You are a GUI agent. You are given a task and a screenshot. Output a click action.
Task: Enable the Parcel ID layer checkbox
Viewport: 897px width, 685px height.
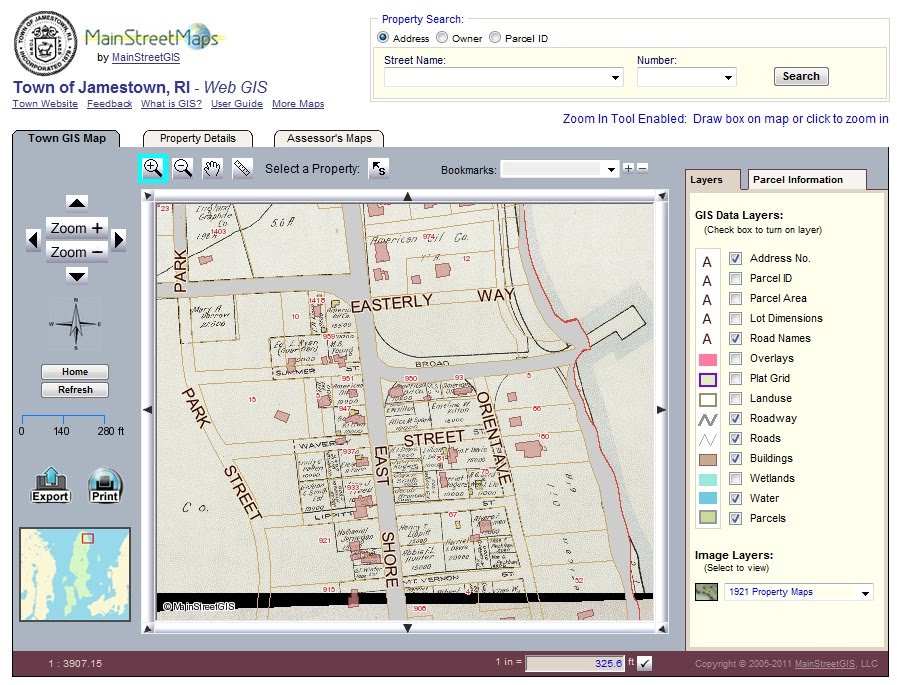733,278
